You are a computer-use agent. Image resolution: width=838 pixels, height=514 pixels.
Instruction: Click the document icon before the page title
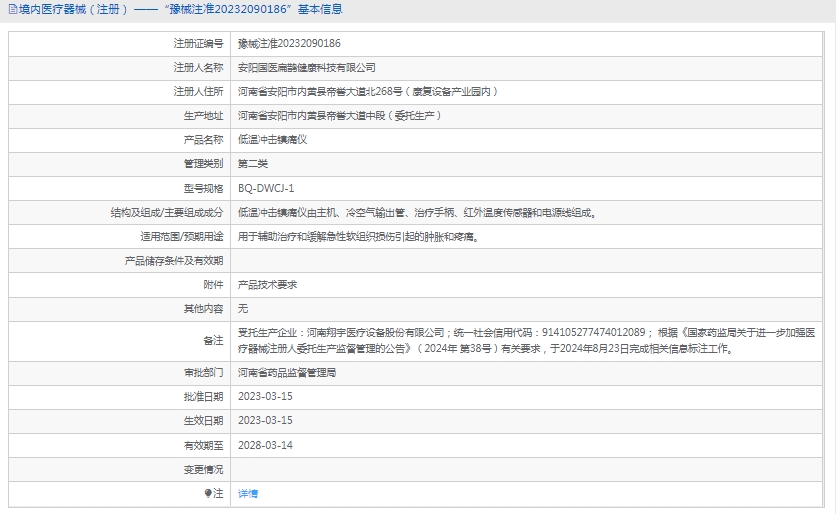(11, 10)
